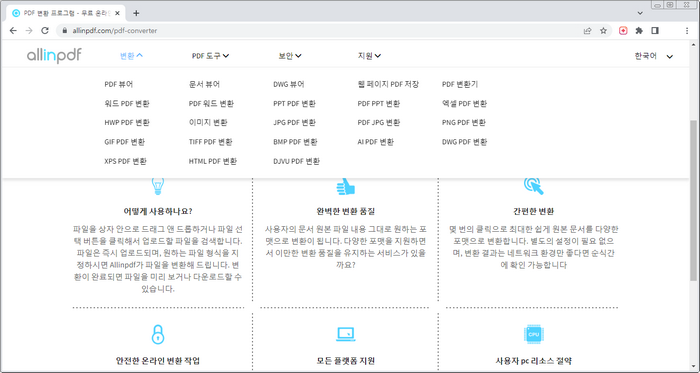Bookmark this page with the star icon
This screenshot has height=373, width=700.
(604, 31)
